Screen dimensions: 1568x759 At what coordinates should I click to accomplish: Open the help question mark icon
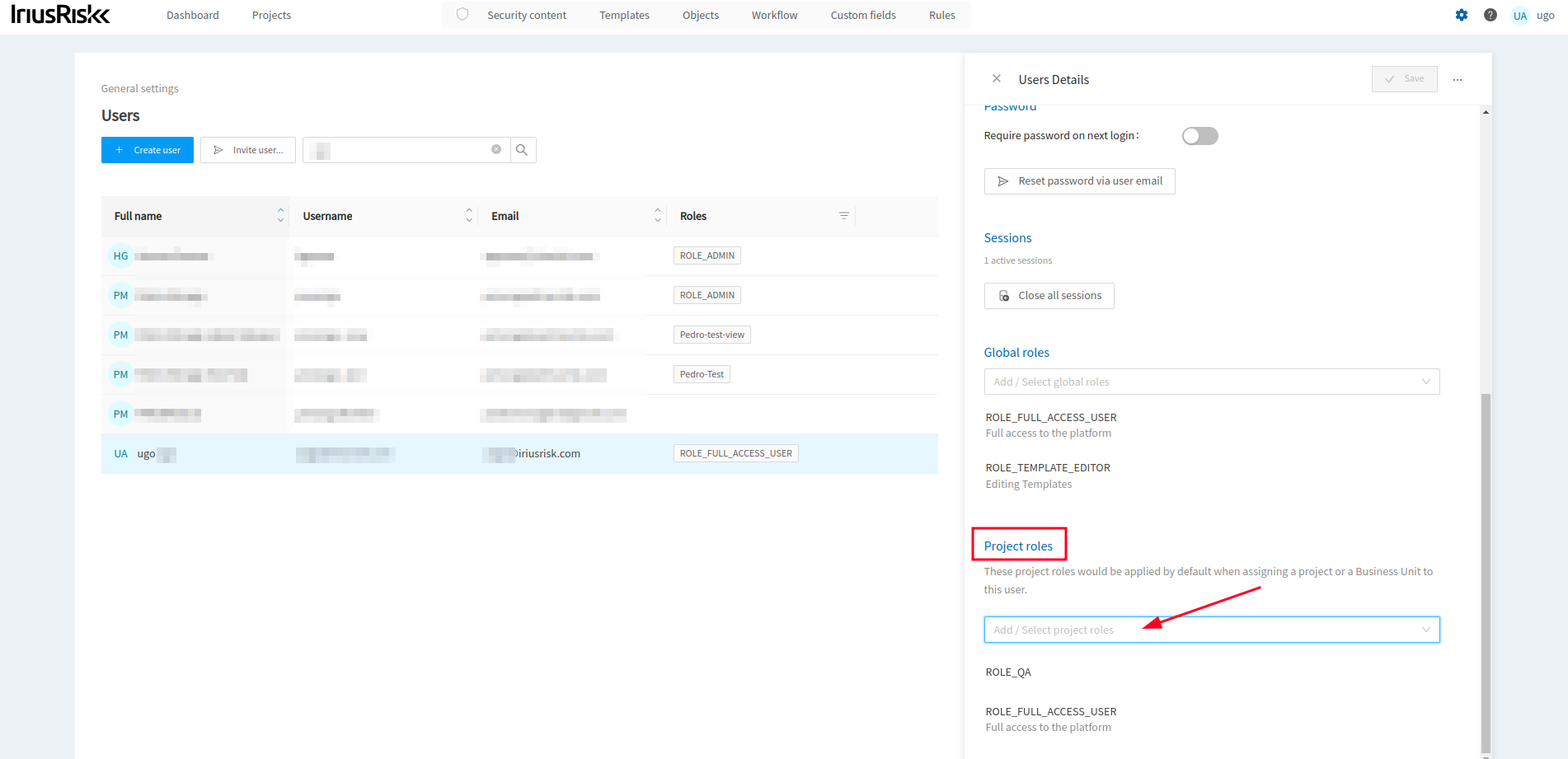point(1491,15)
